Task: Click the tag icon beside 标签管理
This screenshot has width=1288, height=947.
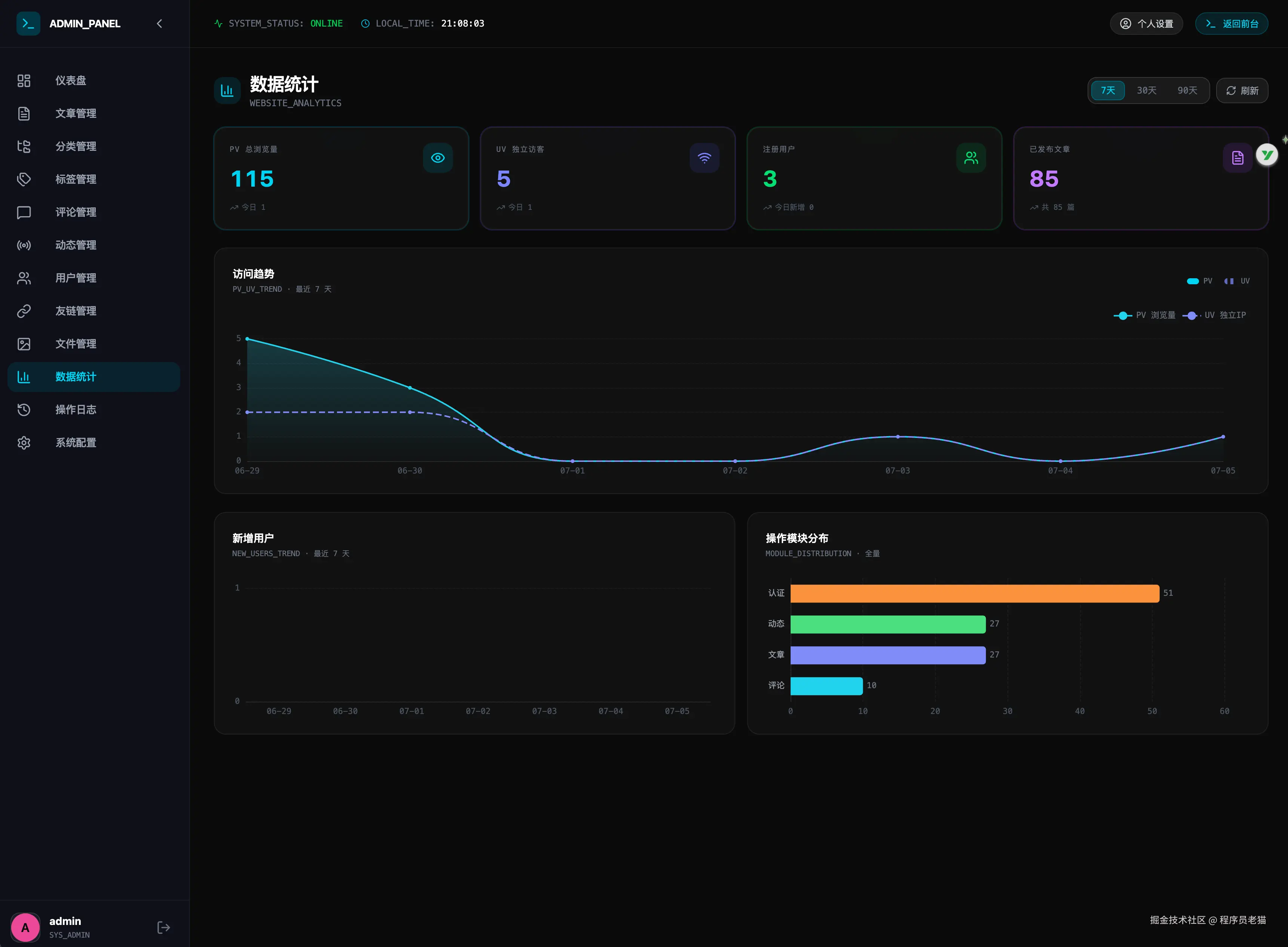Action: [x=24, y=180]
